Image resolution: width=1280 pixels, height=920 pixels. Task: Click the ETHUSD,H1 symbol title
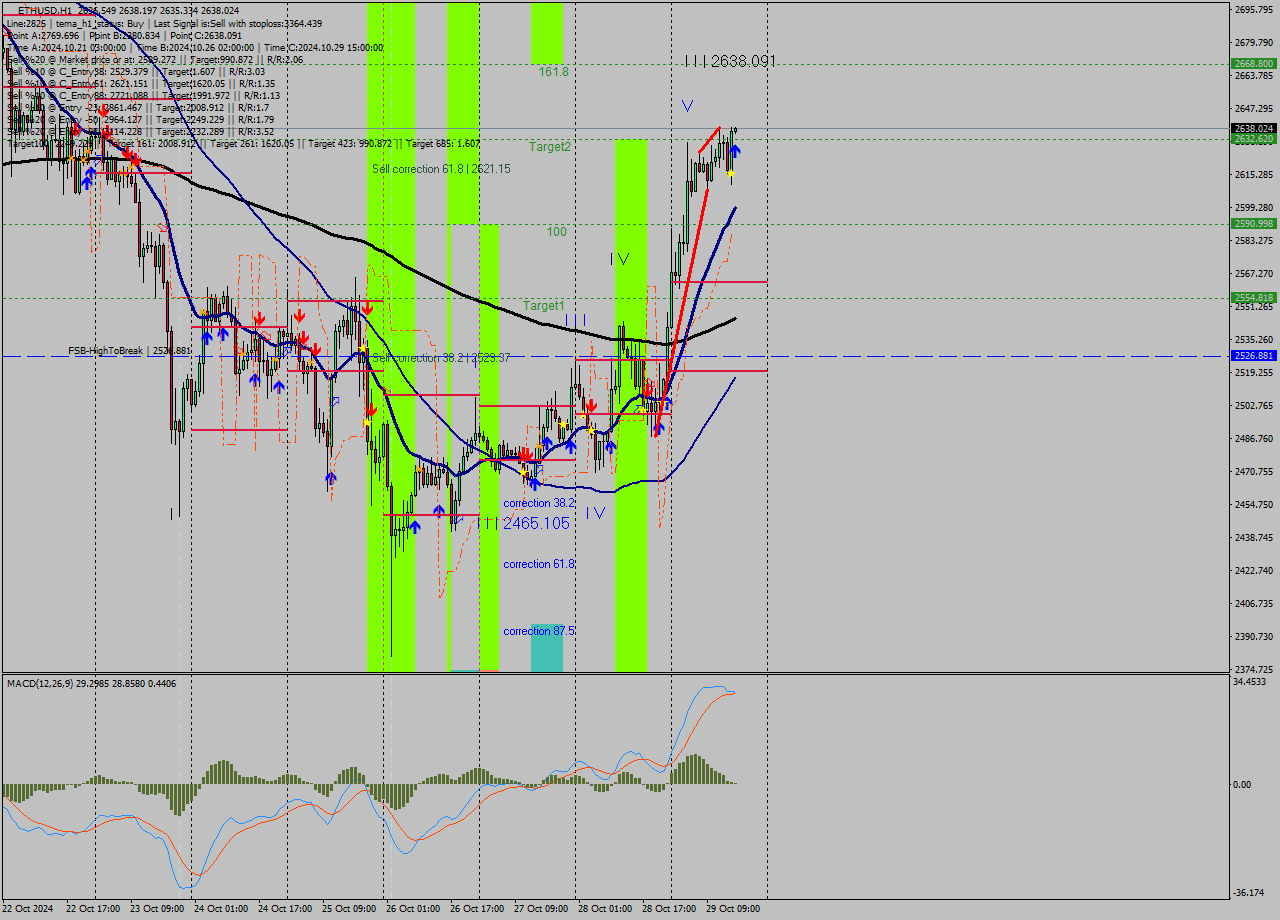(44, 10)
